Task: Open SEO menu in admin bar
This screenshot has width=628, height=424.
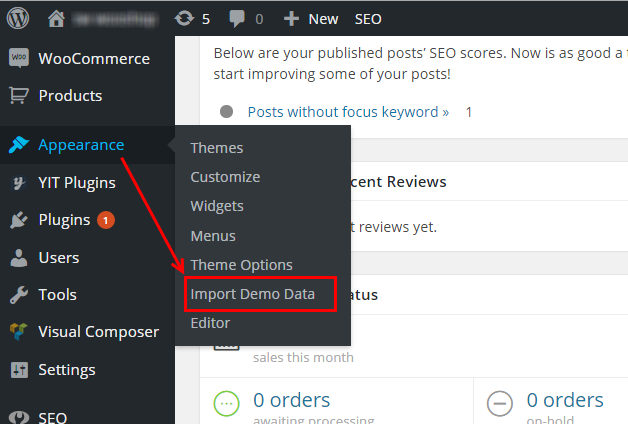Action: (x=368, y=18)
